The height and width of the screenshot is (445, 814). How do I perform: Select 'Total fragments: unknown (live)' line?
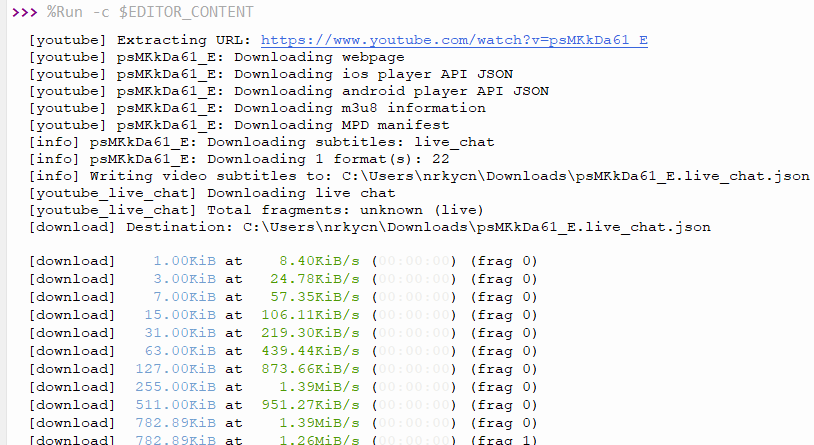click(x=256, y=210)
